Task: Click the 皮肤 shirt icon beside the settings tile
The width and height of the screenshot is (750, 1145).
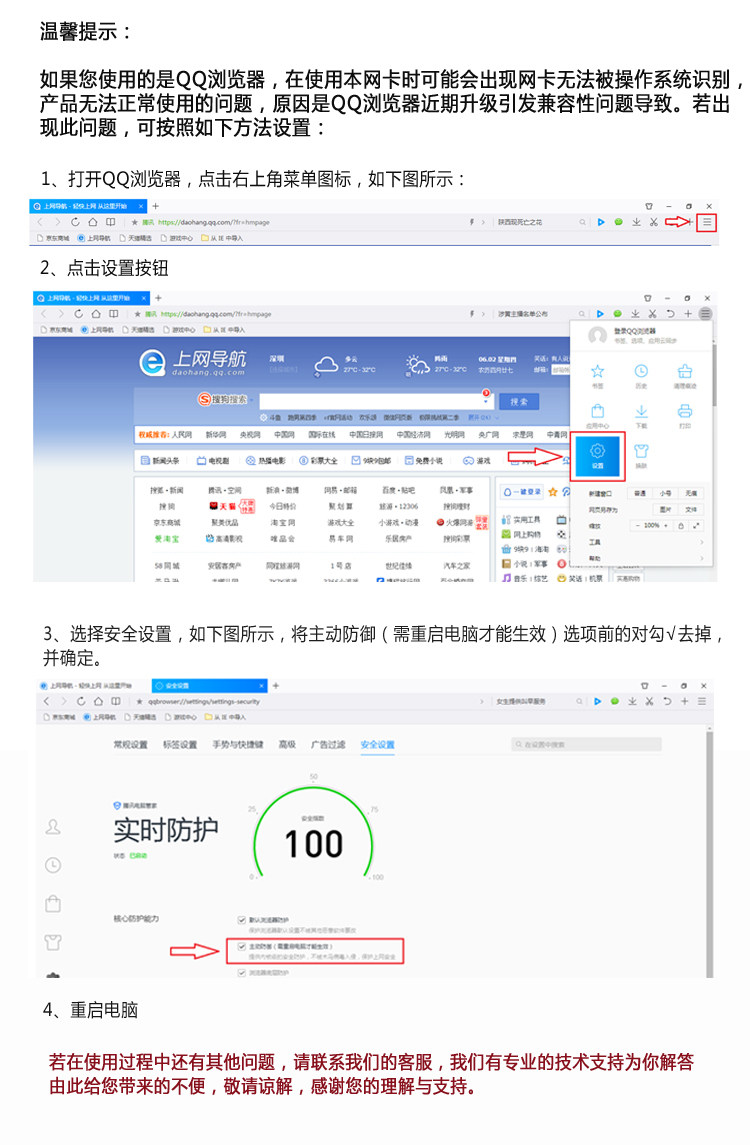Action: pyautogui.click(x=641, y=451)
